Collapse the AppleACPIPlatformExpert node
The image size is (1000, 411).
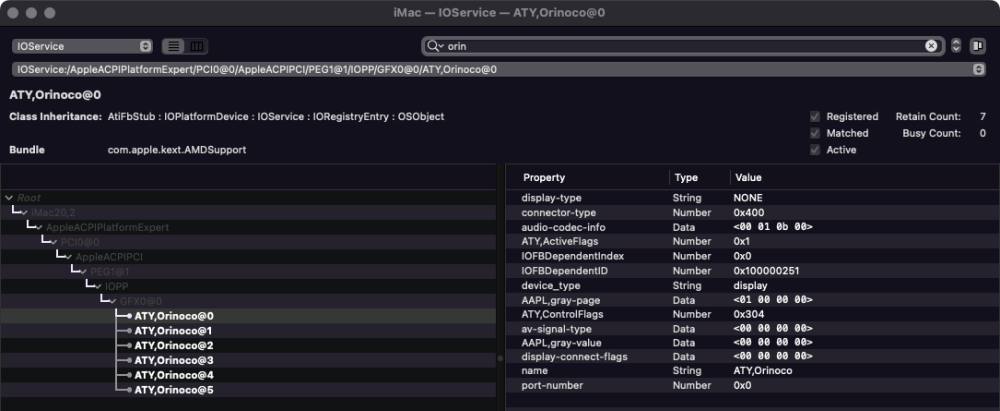click(39, 227)
